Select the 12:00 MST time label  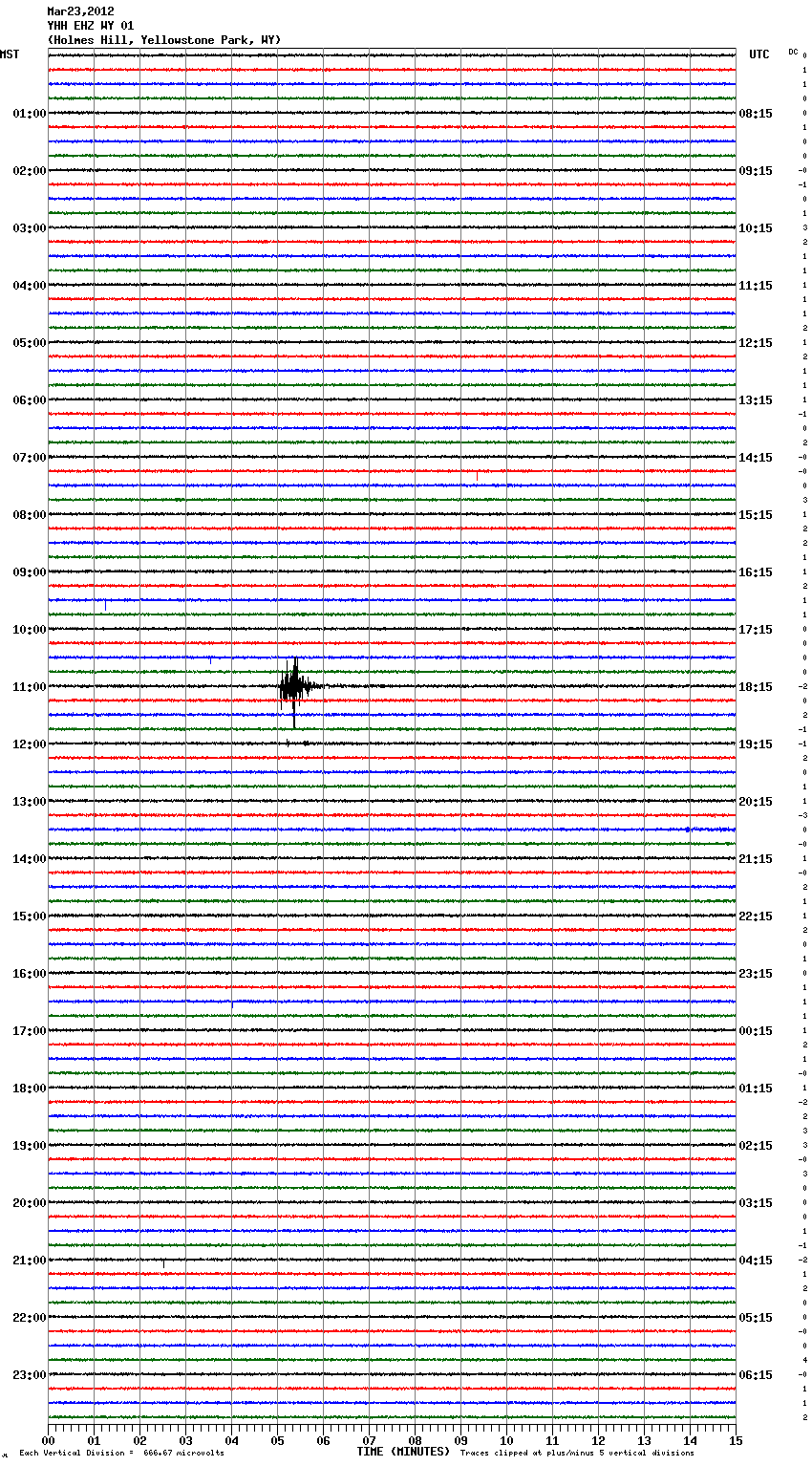(30, 744)
